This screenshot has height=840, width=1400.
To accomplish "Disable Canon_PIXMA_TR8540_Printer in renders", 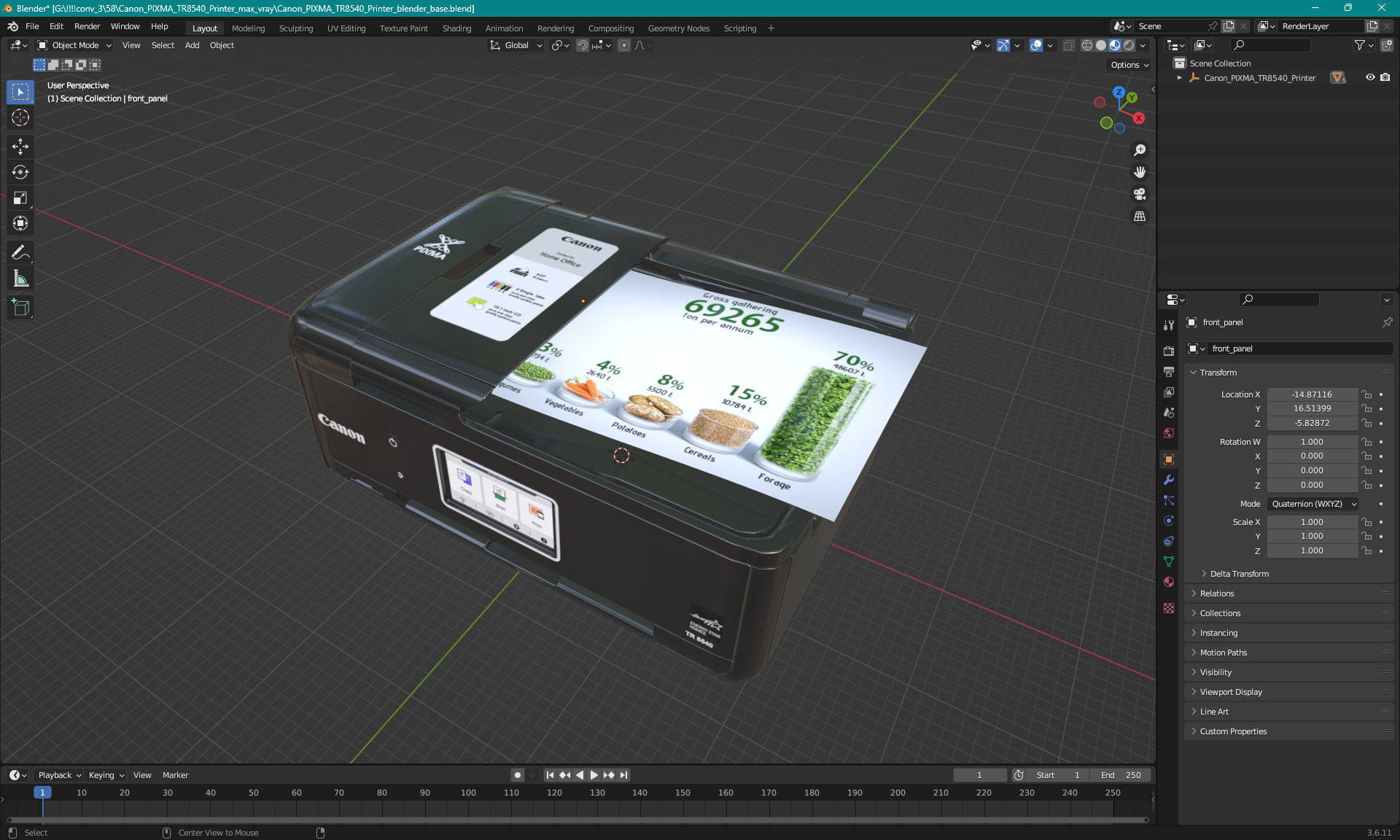I will click(1385, 77).
